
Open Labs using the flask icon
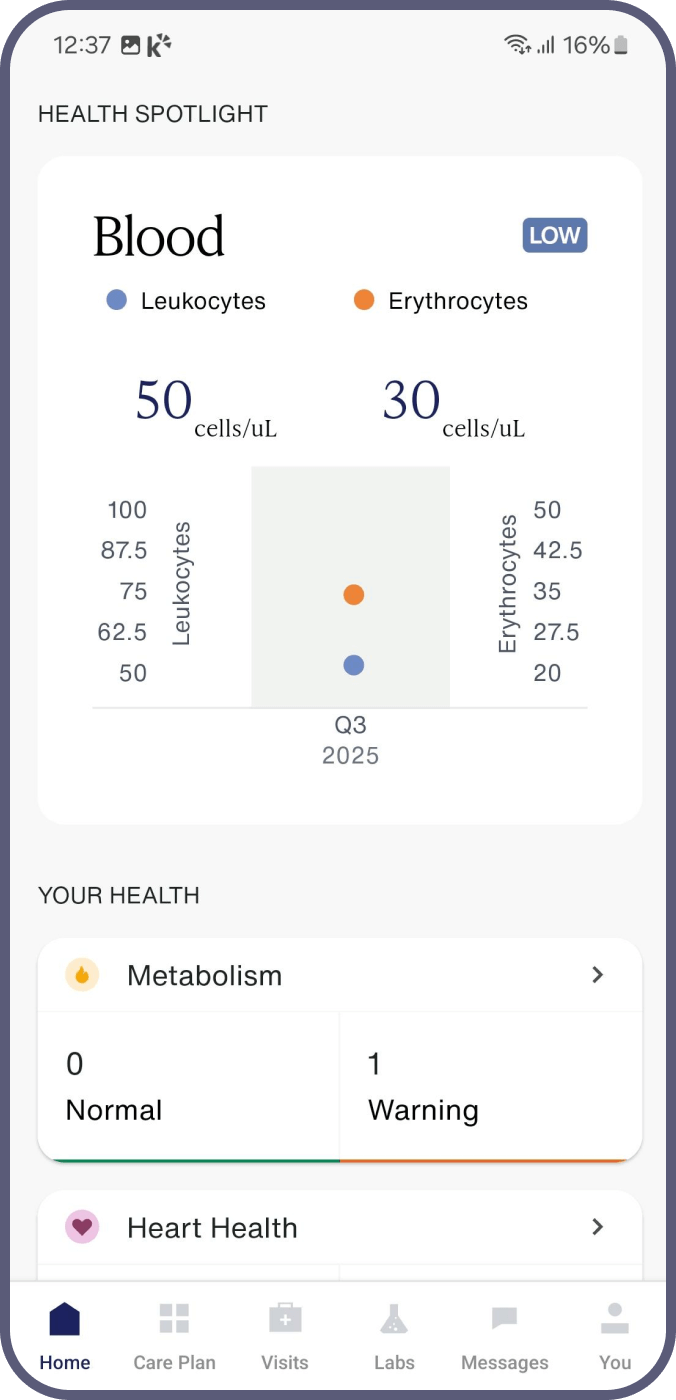click(x=394, y=1318)
